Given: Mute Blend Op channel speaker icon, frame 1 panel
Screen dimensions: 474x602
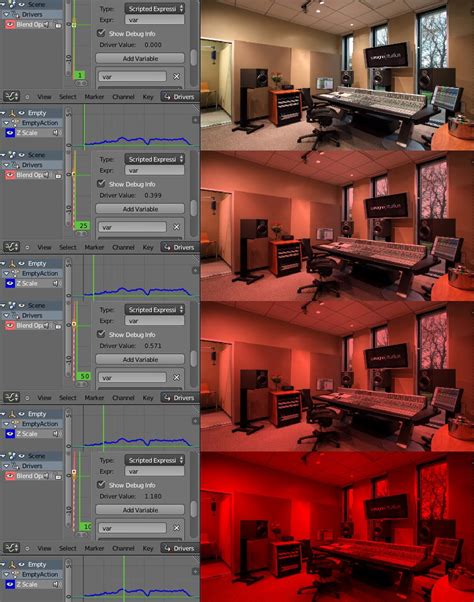Looking at the screenshot, I should pos(47,25).
